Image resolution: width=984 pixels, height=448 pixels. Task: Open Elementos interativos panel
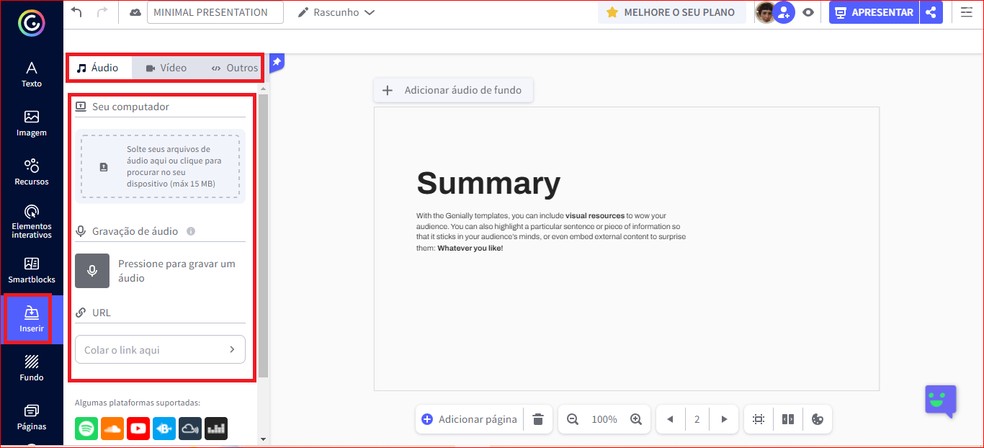(31, 221)
